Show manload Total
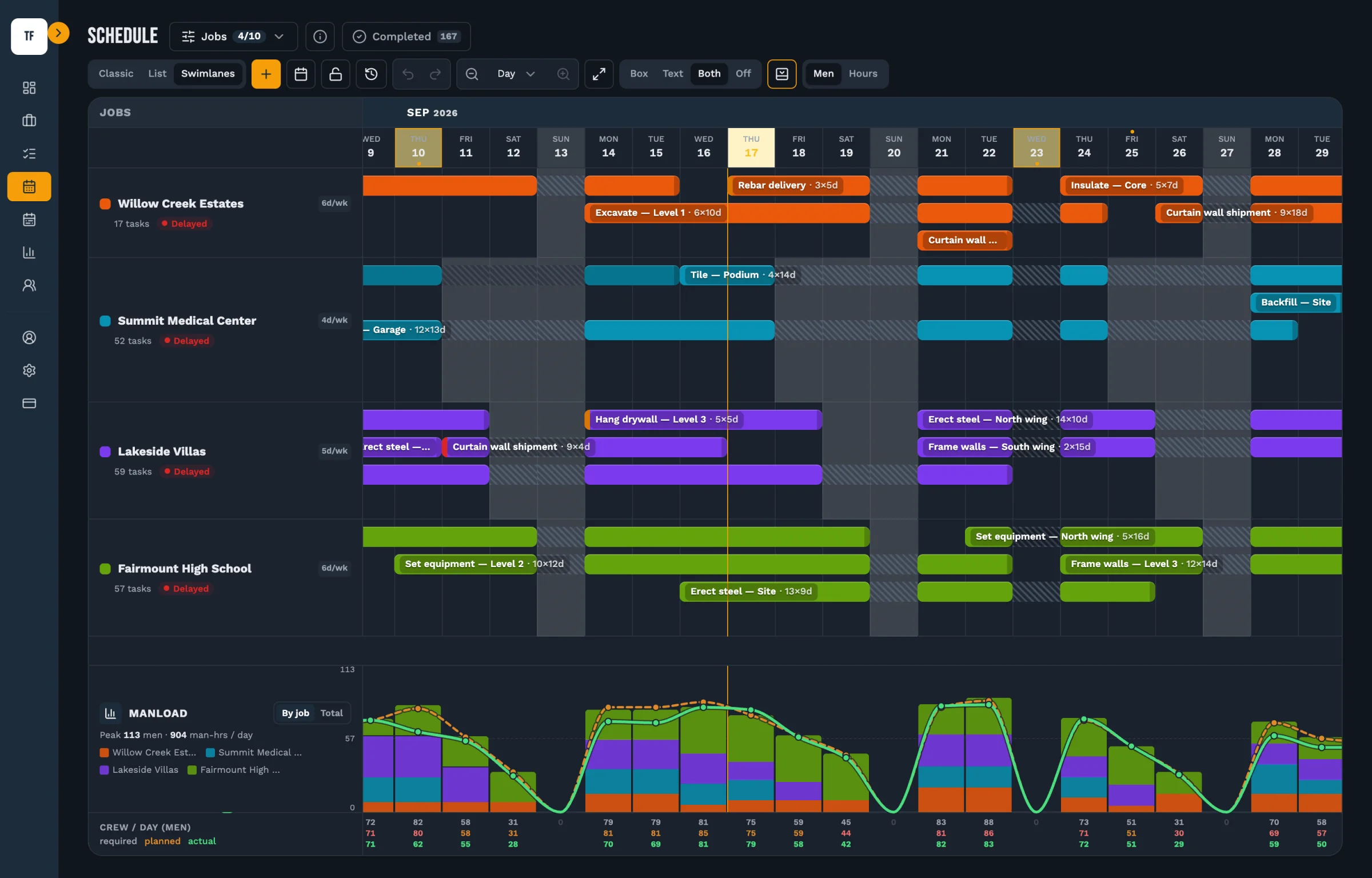1372x878 pixels. (332, 713)
